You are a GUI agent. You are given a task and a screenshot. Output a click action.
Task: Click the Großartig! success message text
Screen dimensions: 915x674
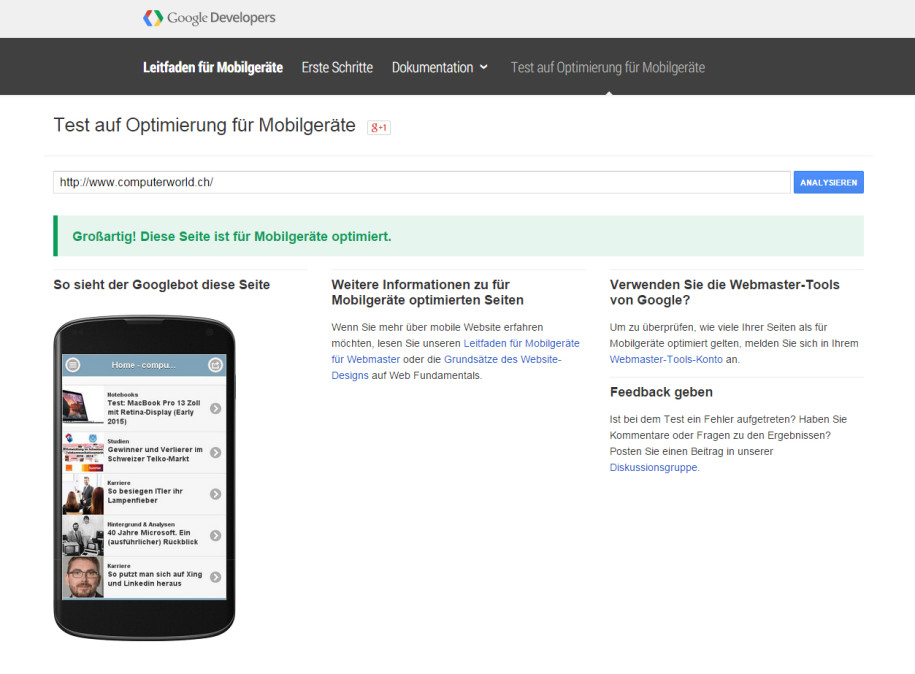tap(232, 236)
